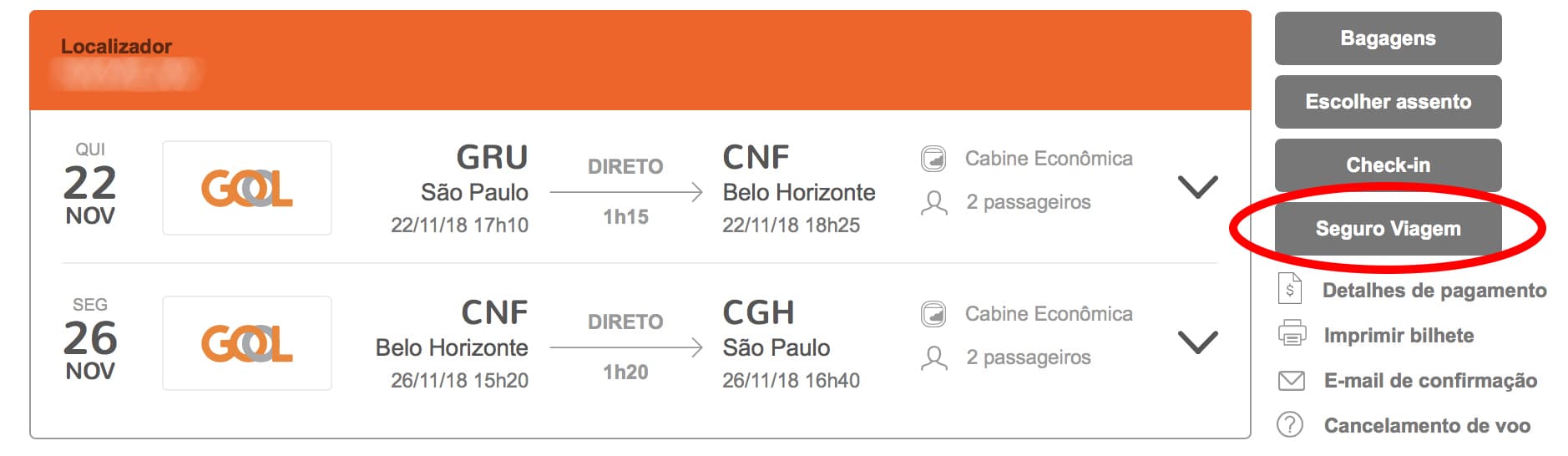Click the envelope icon for E-mail de confirmação
Viewport: 1568px width, 456px height.
1292,381
